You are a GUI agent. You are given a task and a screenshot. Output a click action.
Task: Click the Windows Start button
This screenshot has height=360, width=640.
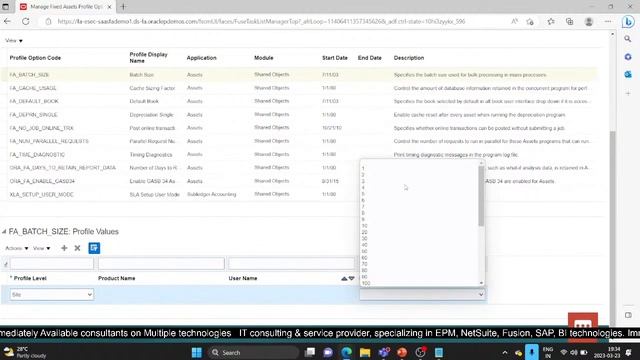(197, 353)
